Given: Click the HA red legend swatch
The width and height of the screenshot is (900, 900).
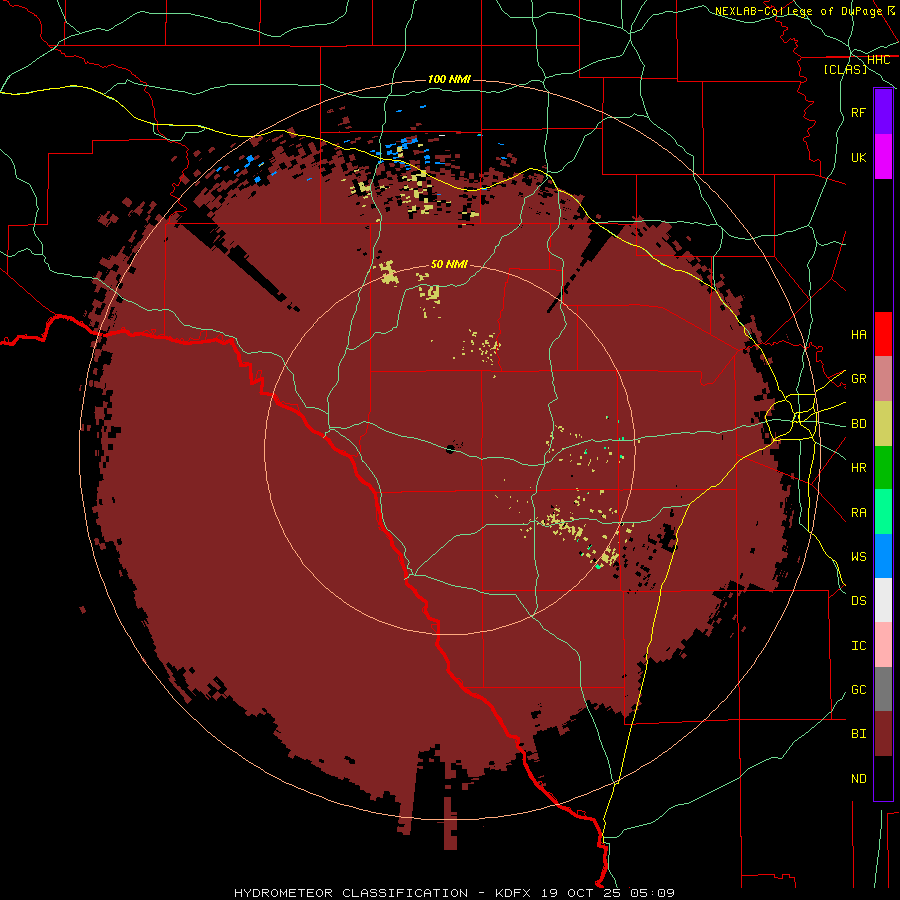Looking at the screenshot, I should [x=883, y=334].
